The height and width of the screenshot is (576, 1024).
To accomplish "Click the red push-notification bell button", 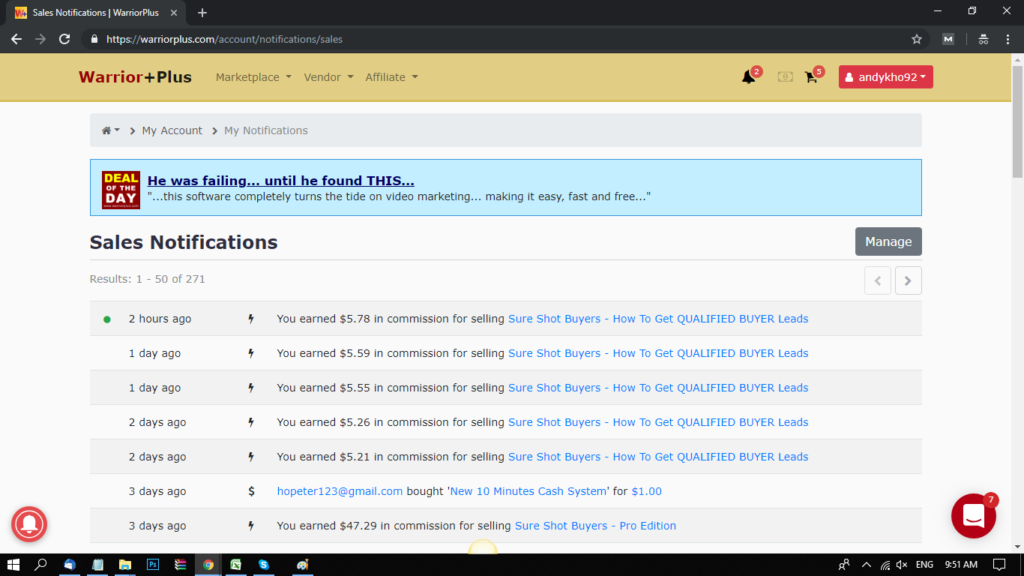I will click(x=29, y=524).
